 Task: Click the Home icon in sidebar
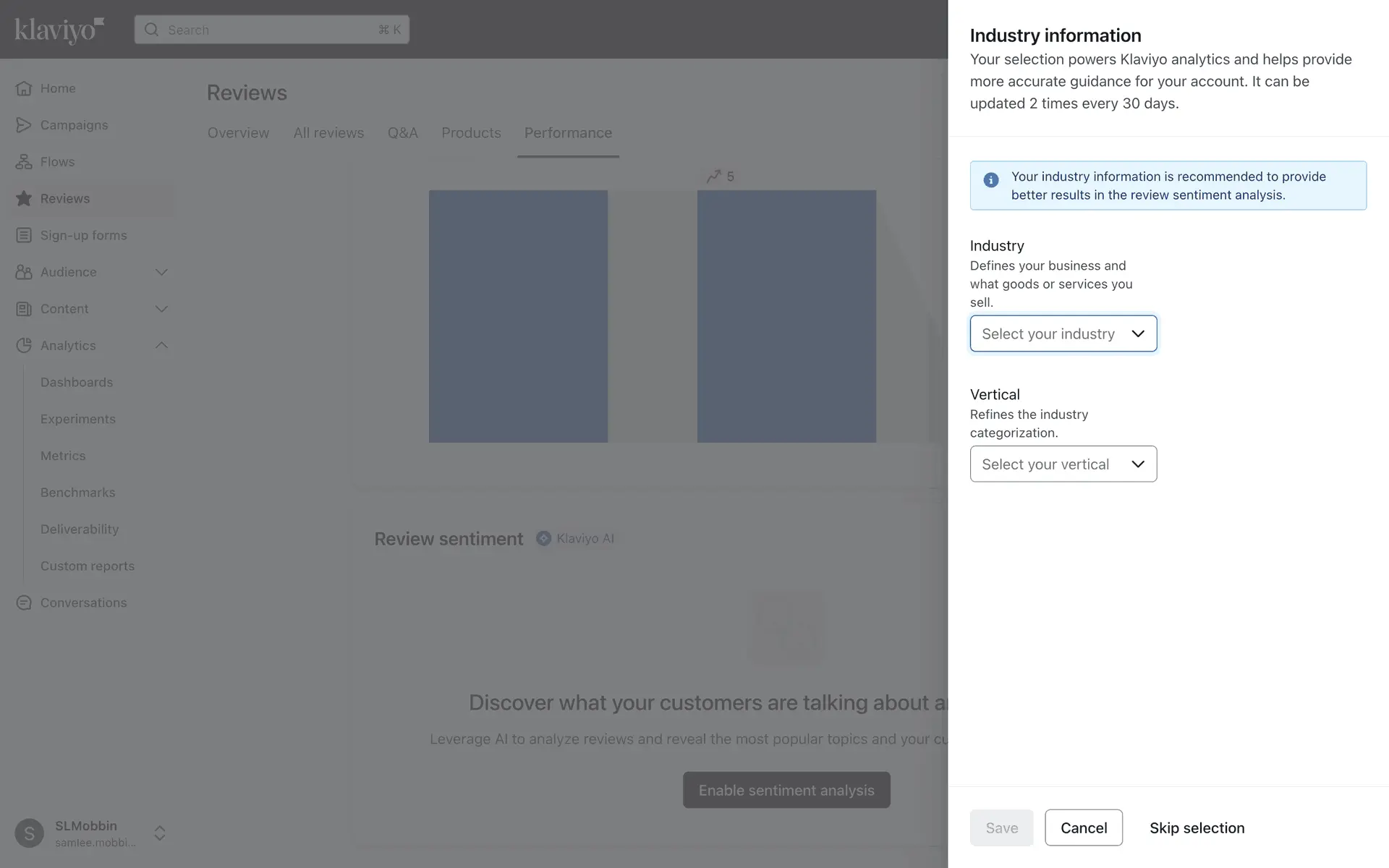pos(24,88)
